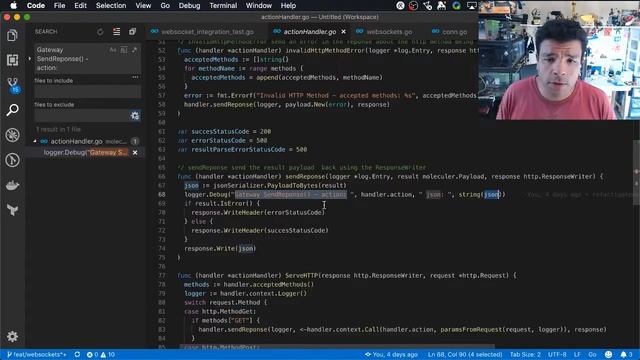
Task: Toggle use exclude settings gear button
Action: 135,116
